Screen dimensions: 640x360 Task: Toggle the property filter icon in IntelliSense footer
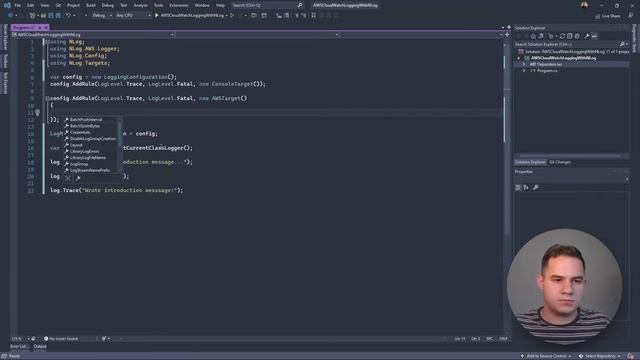[x=78, y=178]
